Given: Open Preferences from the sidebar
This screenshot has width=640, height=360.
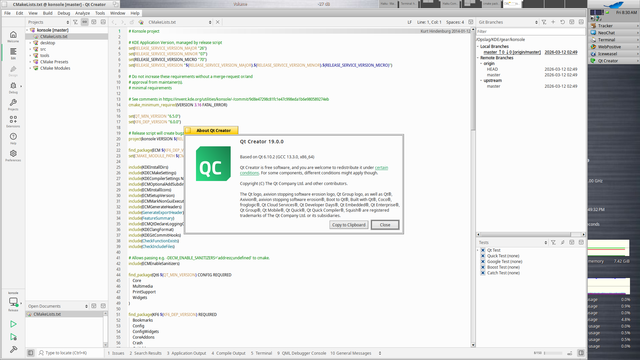Looking at the screenshot, I should tap(13, 156).
